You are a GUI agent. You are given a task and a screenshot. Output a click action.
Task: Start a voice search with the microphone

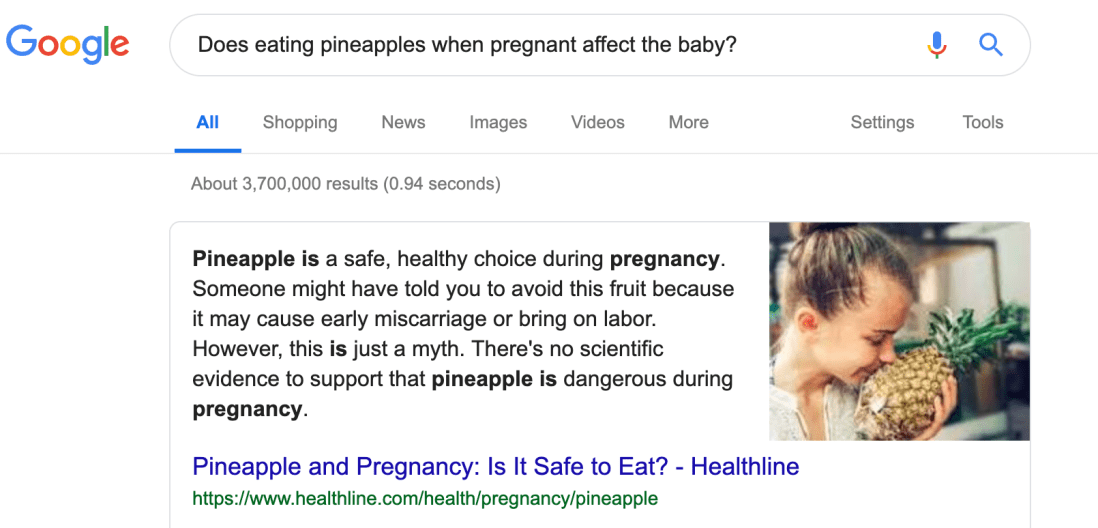click(x=937, y=44)
